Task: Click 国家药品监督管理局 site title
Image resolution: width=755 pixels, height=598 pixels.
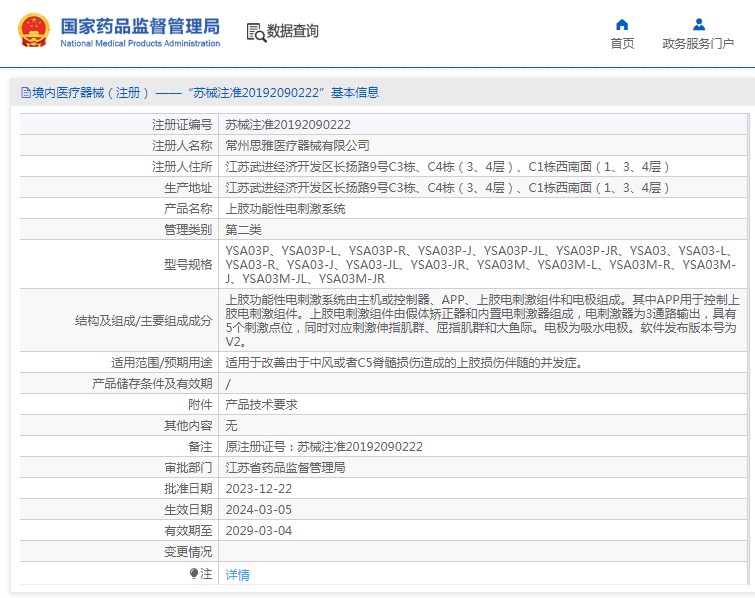Action: 140,26
